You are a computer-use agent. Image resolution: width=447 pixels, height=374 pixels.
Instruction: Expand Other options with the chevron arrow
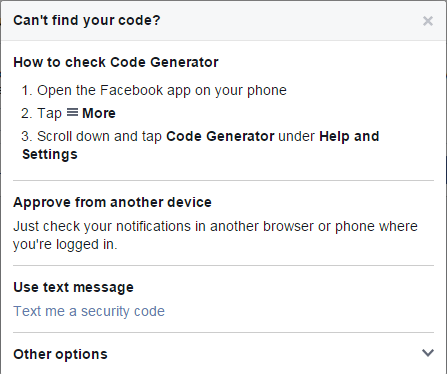tap(428, 353)
